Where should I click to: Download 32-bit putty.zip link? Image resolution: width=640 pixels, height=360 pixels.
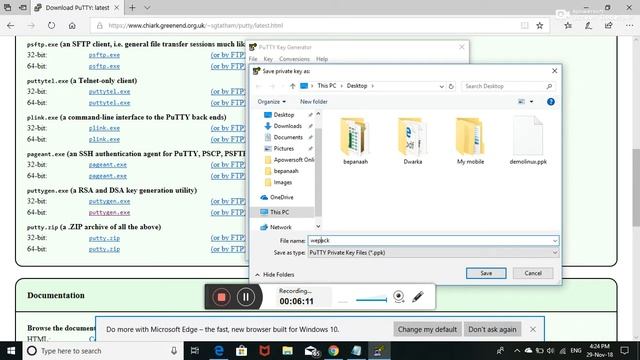tap(104, 238)
